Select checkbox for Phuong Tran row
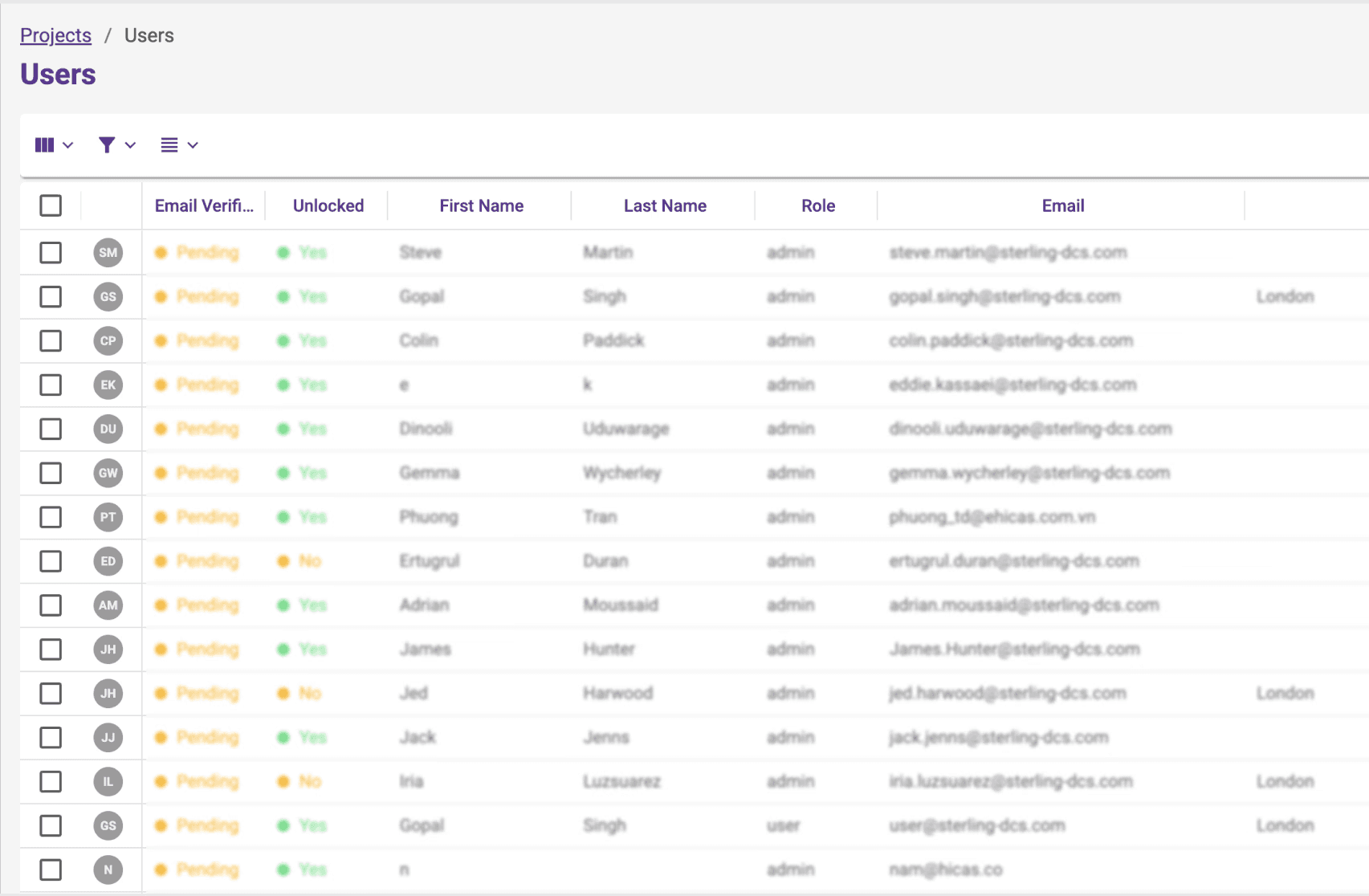The height and width of the screenshot is (896, 1369). 51,517
